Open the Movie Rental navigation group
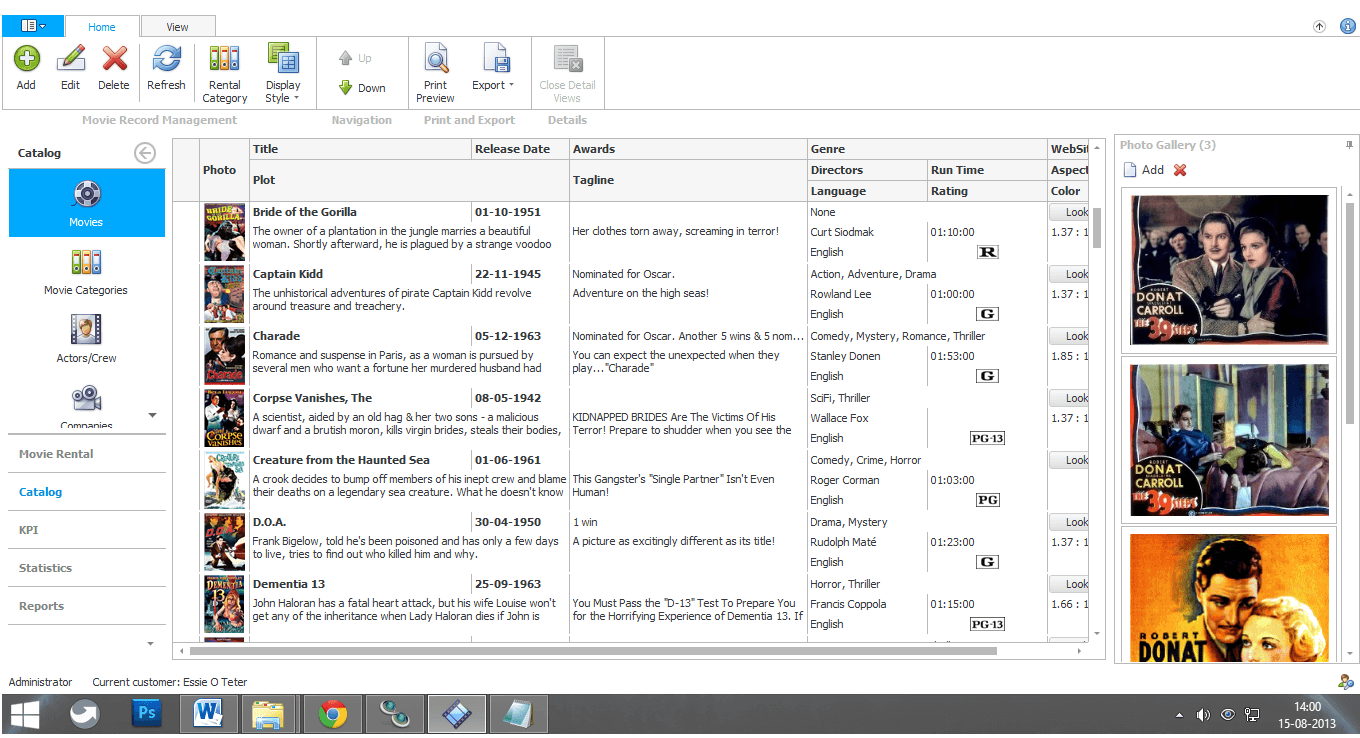Screen dimensions: 1360x738 tap(56, 454)
